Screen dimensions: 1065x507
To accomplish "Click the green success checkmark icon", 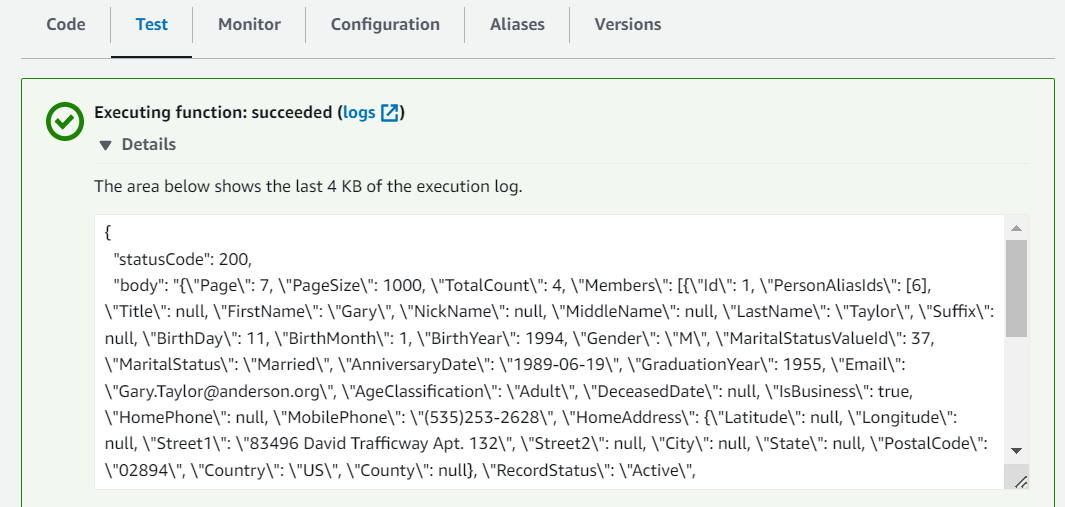I will (x=65, y=122).
